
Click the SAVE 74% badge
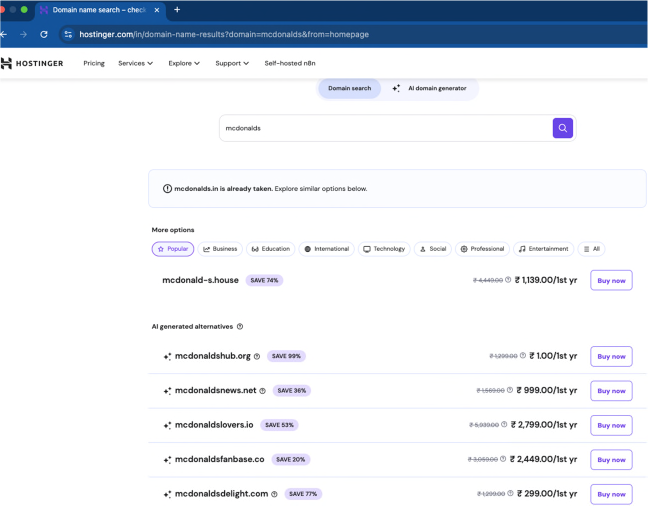264,280
